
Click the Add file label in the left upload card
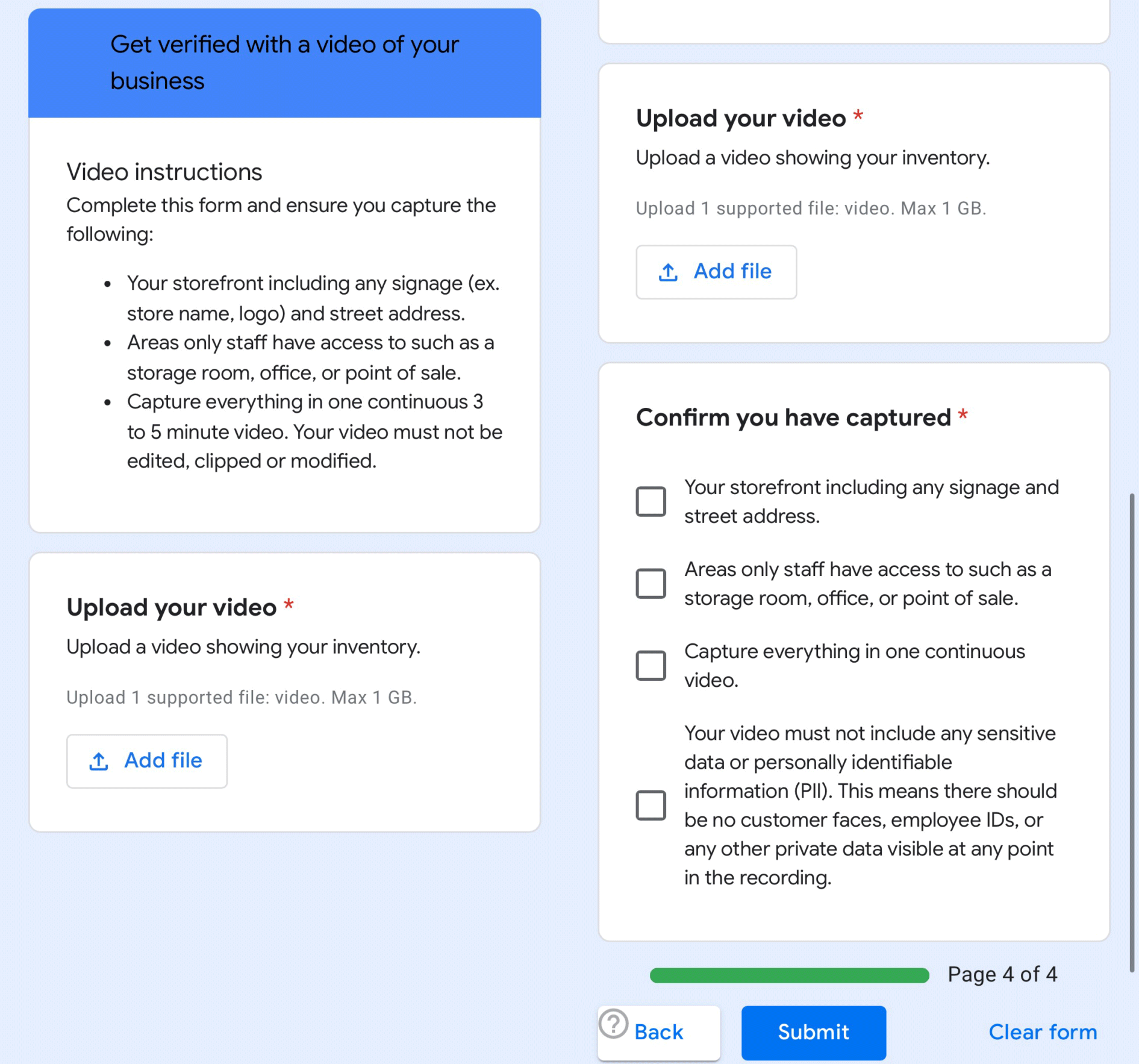[x=163, y=760]
